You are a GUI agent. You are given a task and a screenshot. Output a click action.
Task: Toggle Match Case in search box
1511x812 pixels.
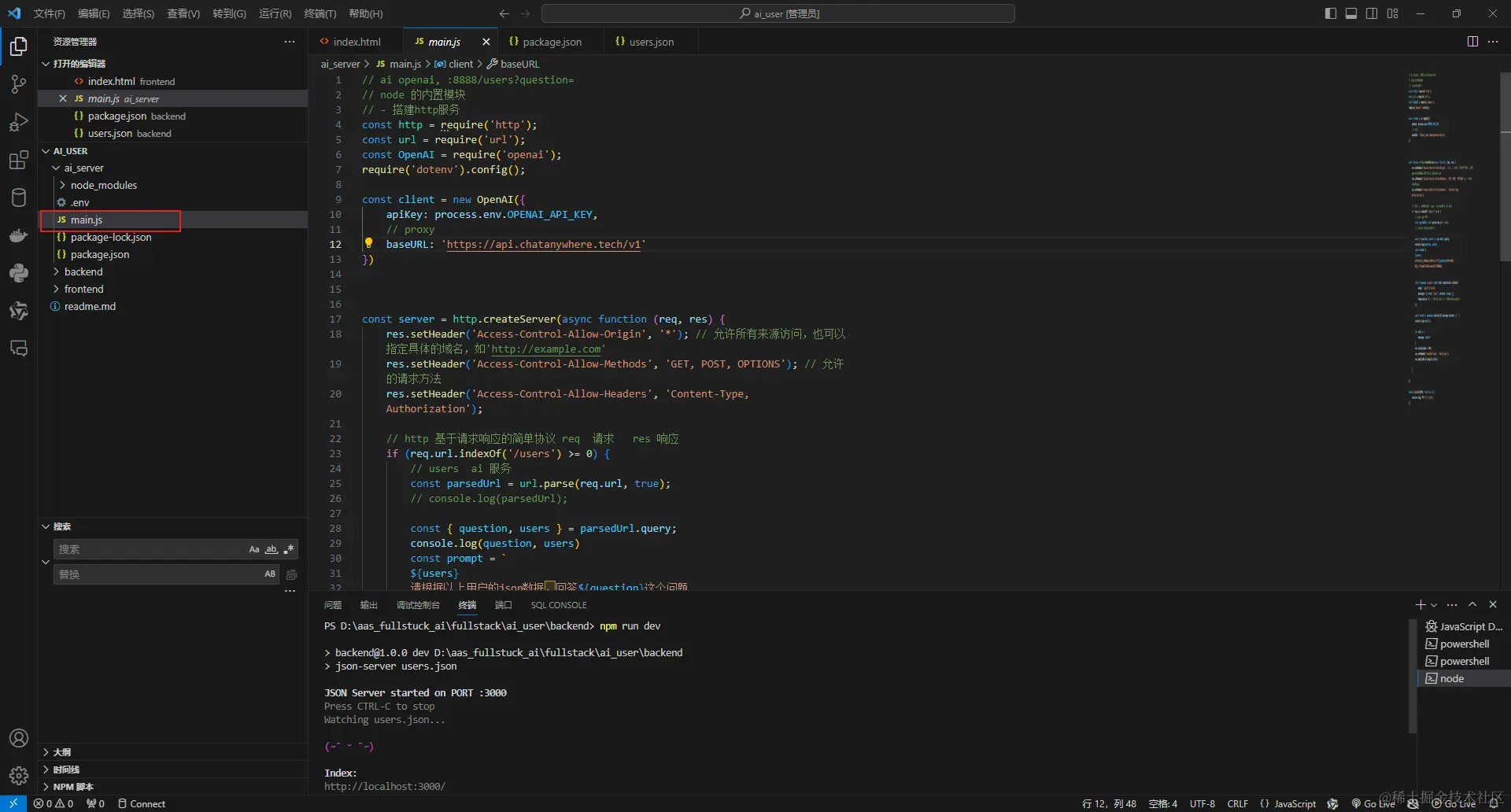(254, 549)
